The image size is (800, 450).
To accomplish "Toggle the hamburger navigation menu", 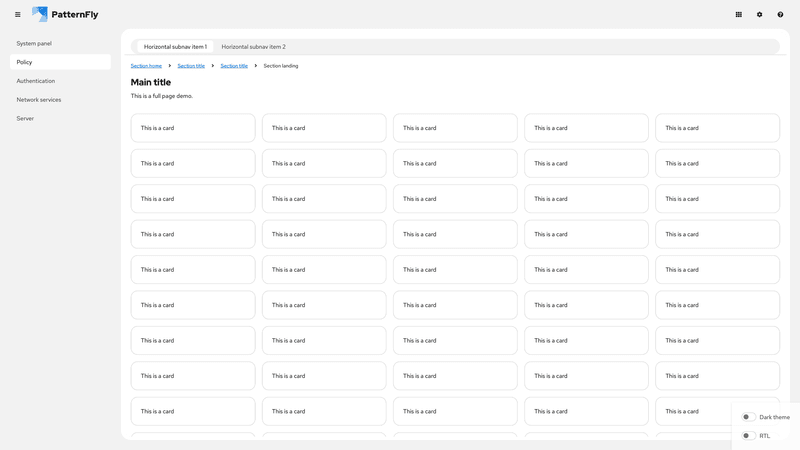I will pyautogui.click(x=18, y=15).
